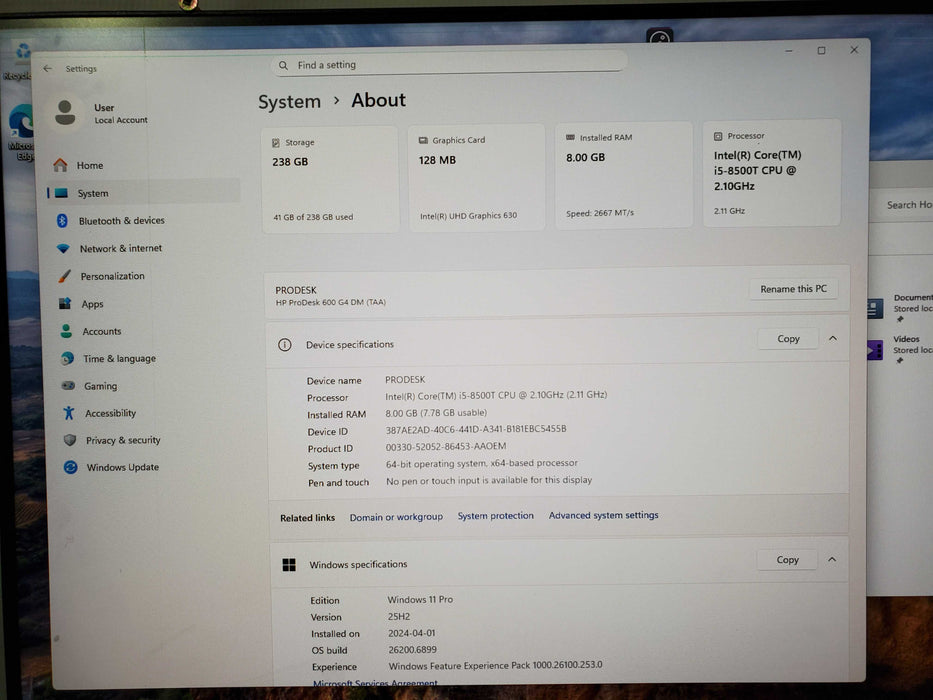The image size is (933, 700).
Task: Open Network & internet settings
Action: pyautogui.click(x=146, y=248)
